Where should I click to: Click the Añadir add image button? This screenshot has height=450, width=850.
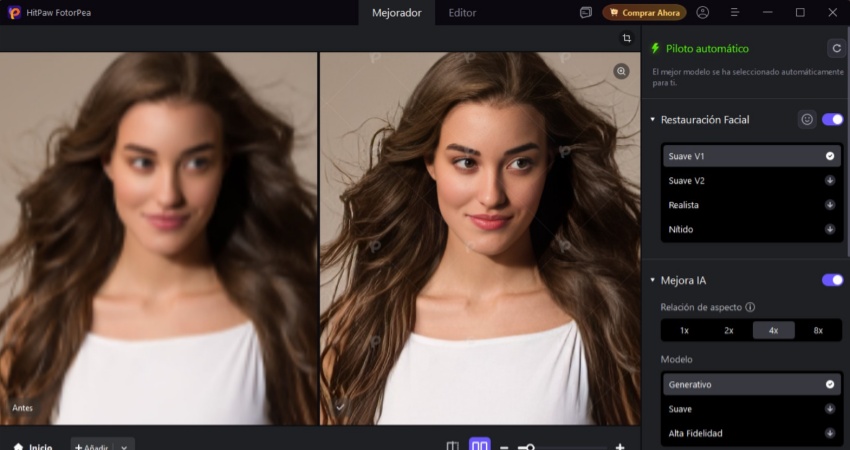point(90,447)
